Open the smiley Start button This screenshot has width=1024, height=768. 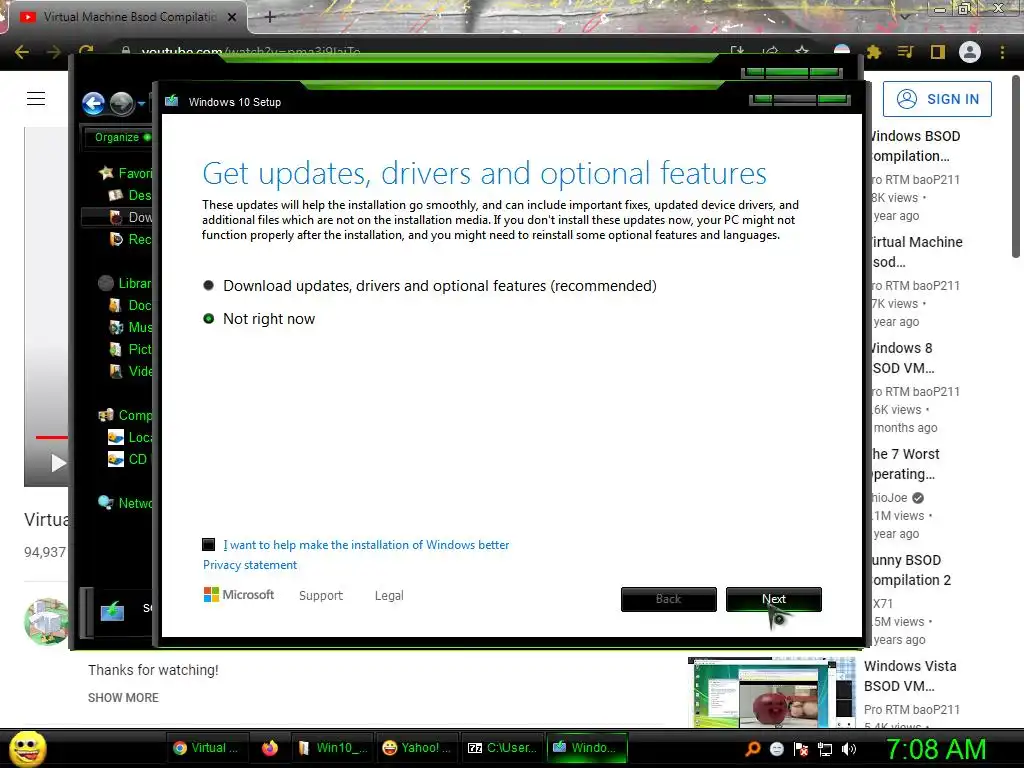(28, 749)
